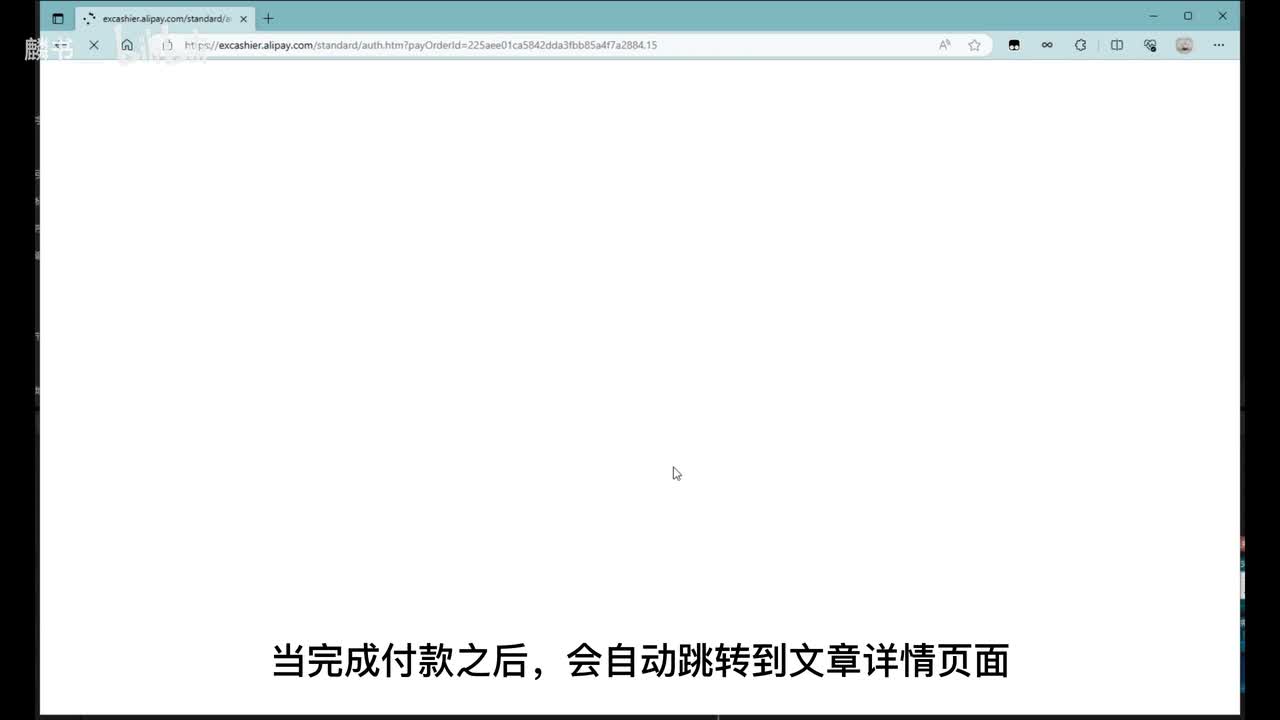This screenshot has width=1280, height=720.
Task: Go to the browser home page
Action: (x=127, y=45)
